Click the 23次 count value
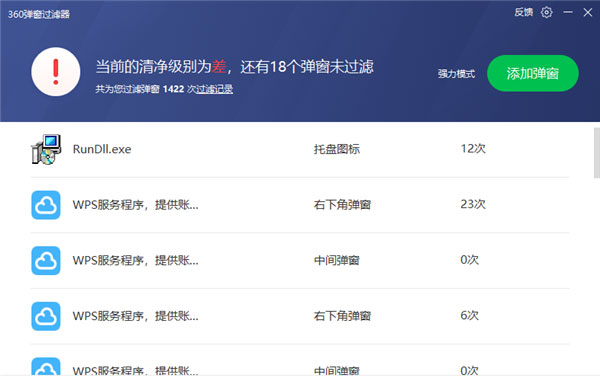 tap(473, 204)
